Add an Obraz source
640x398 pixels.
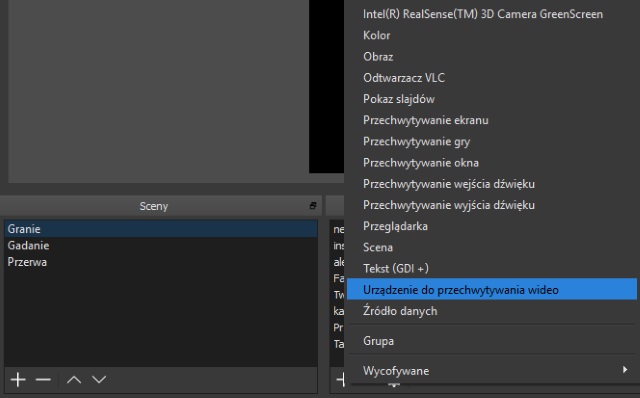[492, 57]
